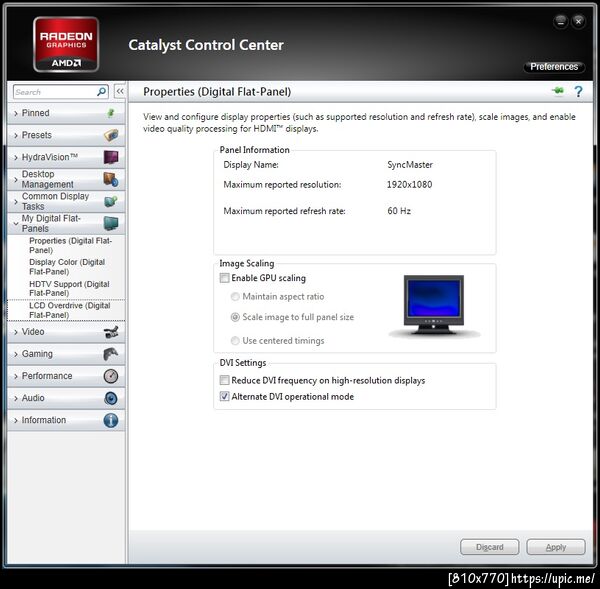Viewport: 600px width, 589px height.
Task: Click the Desktop Management icon
Action: coord(111,179)
